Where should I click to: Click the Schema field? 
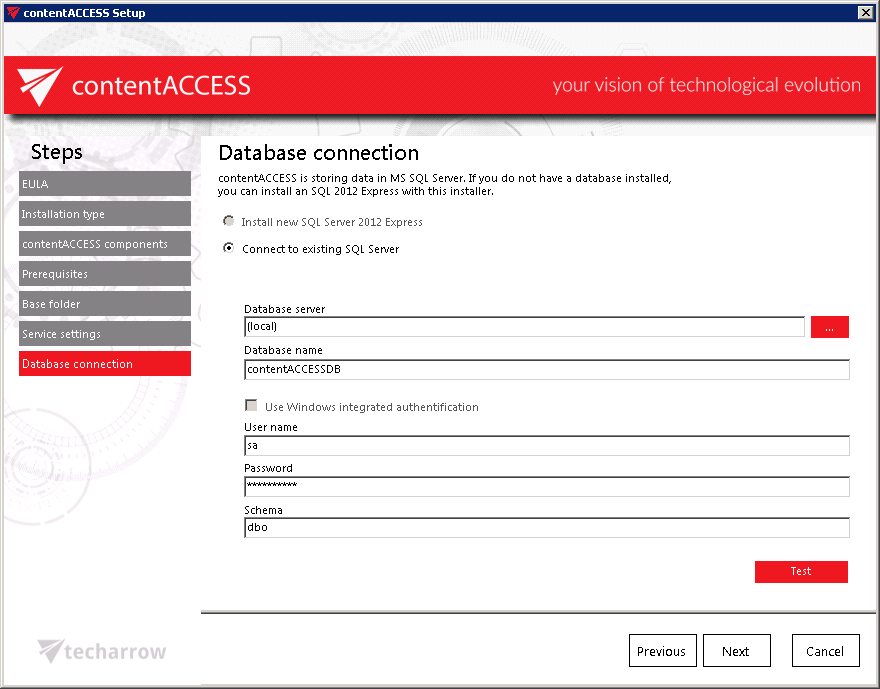coord(547,527)
